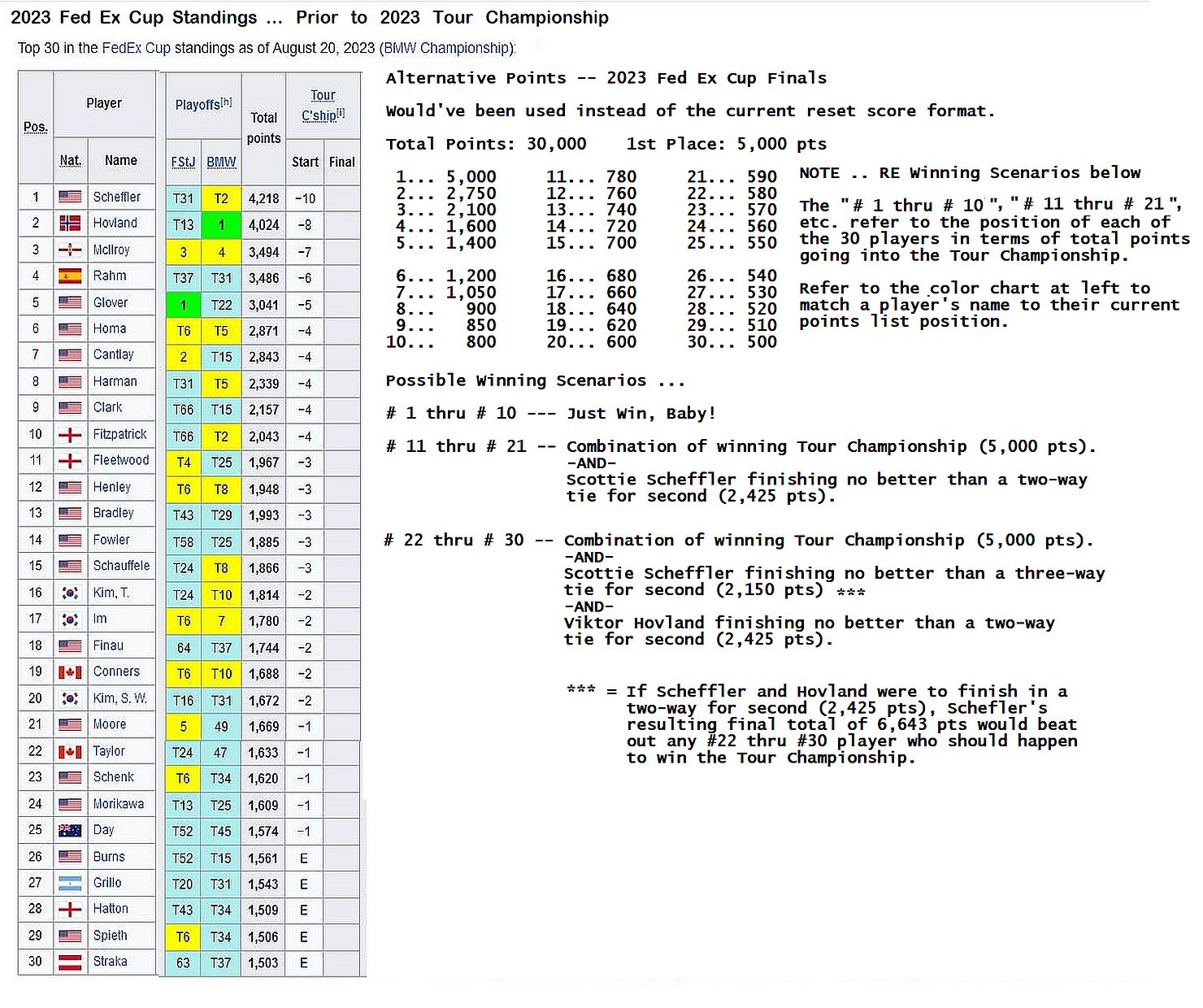Screen dimensions: 1203x1008
Task: Click the Austrian flag beside Straka
Action: (70, 962)
